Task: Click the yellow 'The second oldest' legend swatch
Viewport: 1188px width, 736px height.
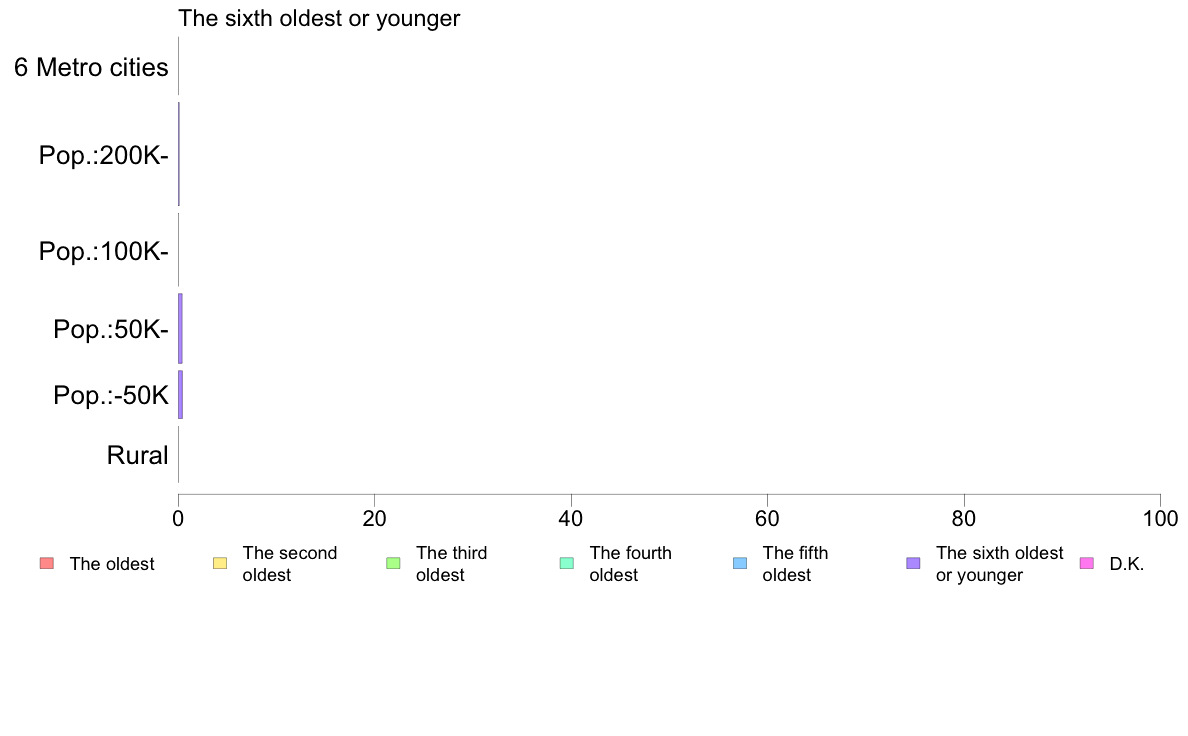Action: point(220,563)
